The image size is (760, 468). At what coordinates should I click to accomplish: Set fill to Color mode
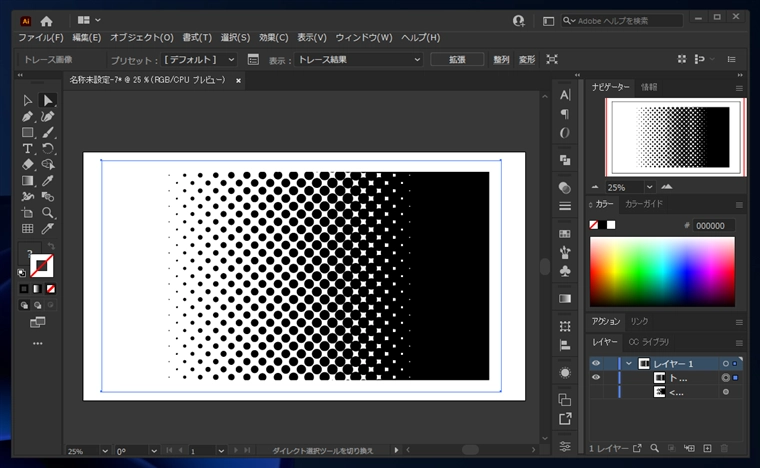(x=24, y=289)
